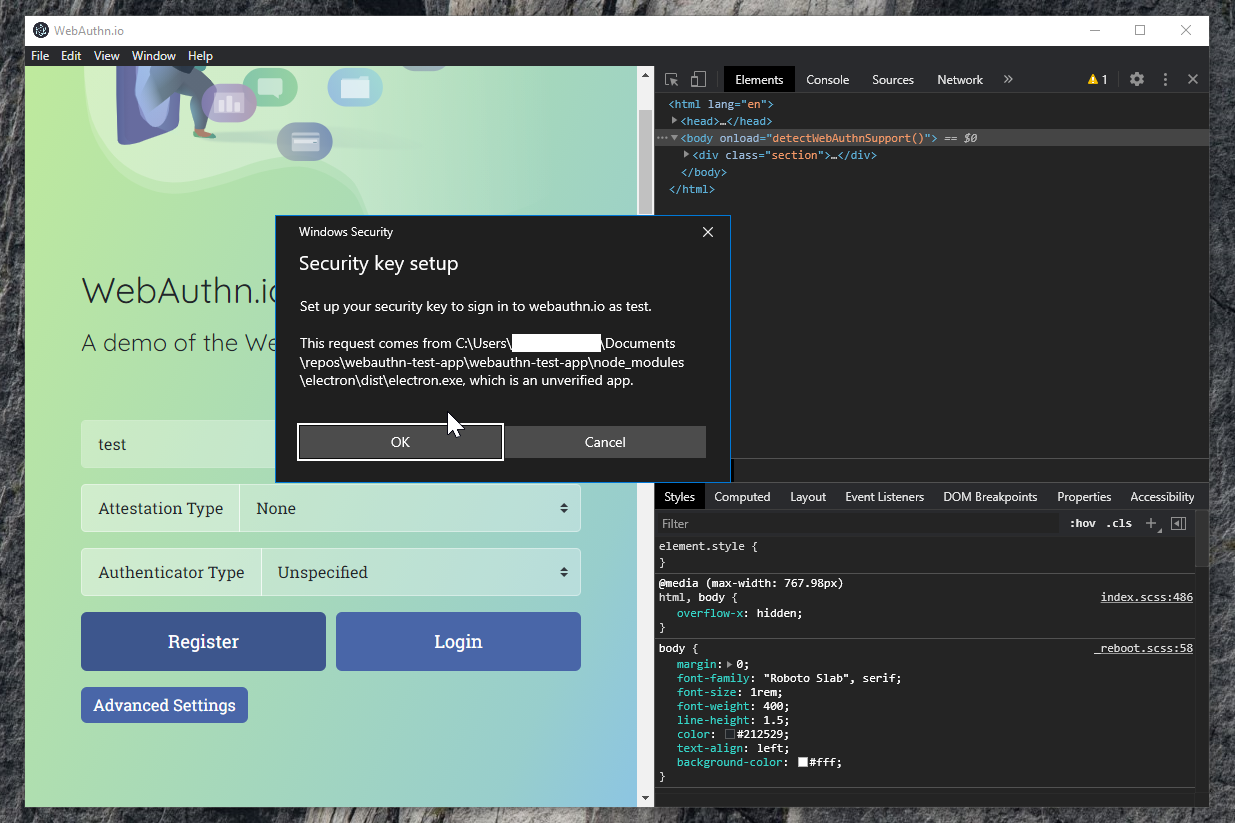Open DevTools settings gear icon
Image resolution: width=1235 pixels, height=823 pixels.
pos(1136,79)
